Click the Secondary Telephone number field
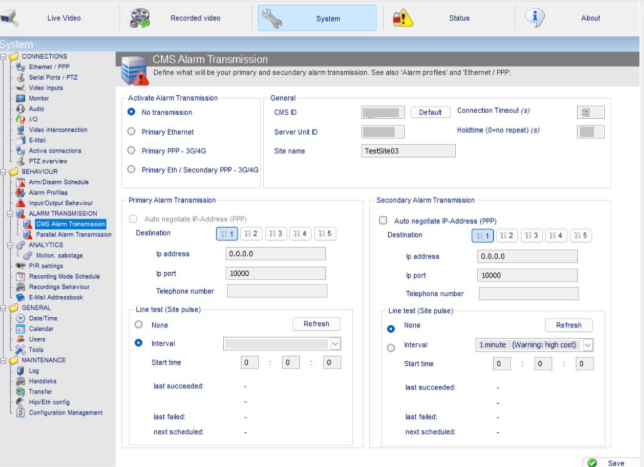The image size is (644, 467). click(x=529, y=293)
